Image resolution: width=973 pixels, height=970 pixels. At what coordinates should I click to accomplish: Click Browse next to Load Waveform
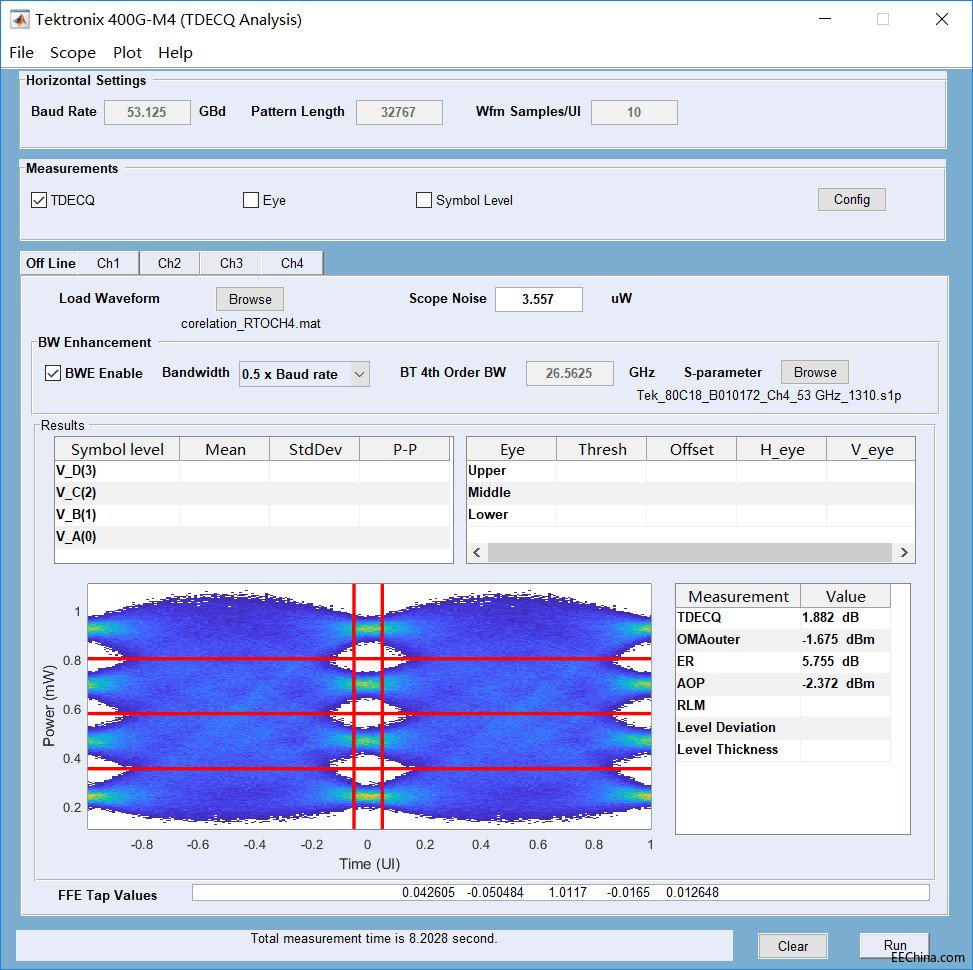coord(250,299)
